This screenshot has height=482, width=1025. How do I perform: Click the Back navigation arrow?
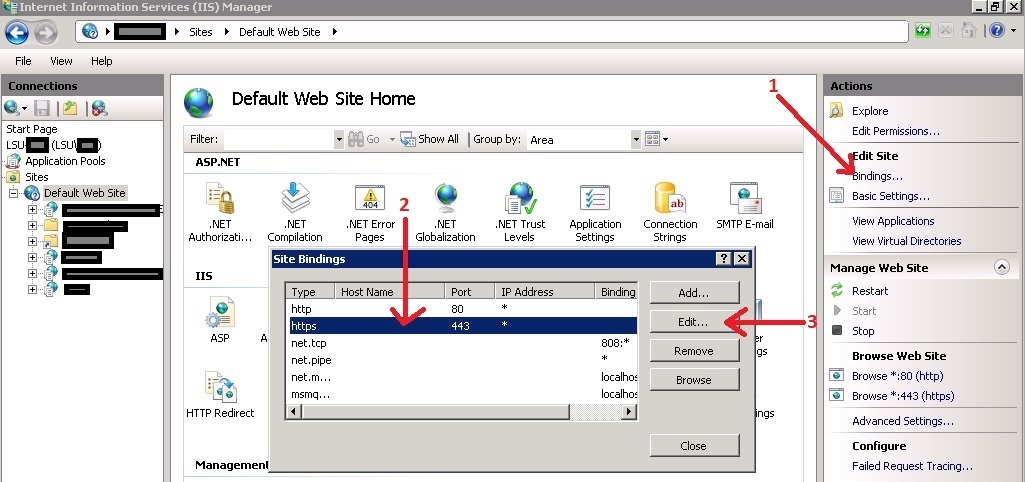tap(17, 32)
